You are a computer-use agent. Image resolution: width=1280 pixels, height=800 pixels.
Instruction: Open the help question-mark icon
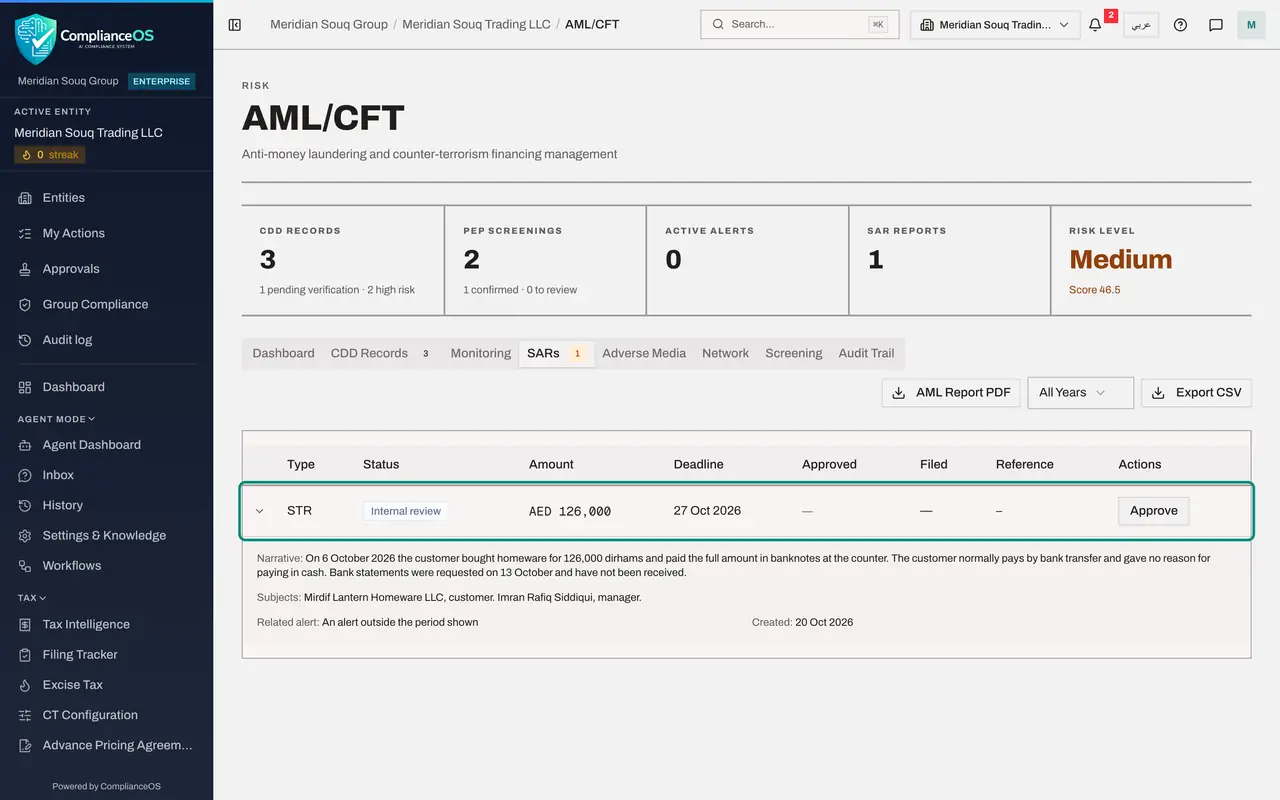pyautogui.click(x=1180, y=25)
